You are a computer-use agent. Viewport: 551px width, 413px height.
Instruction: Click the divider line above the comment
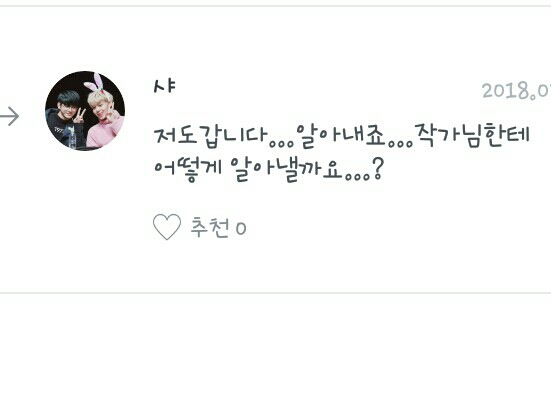276,6
